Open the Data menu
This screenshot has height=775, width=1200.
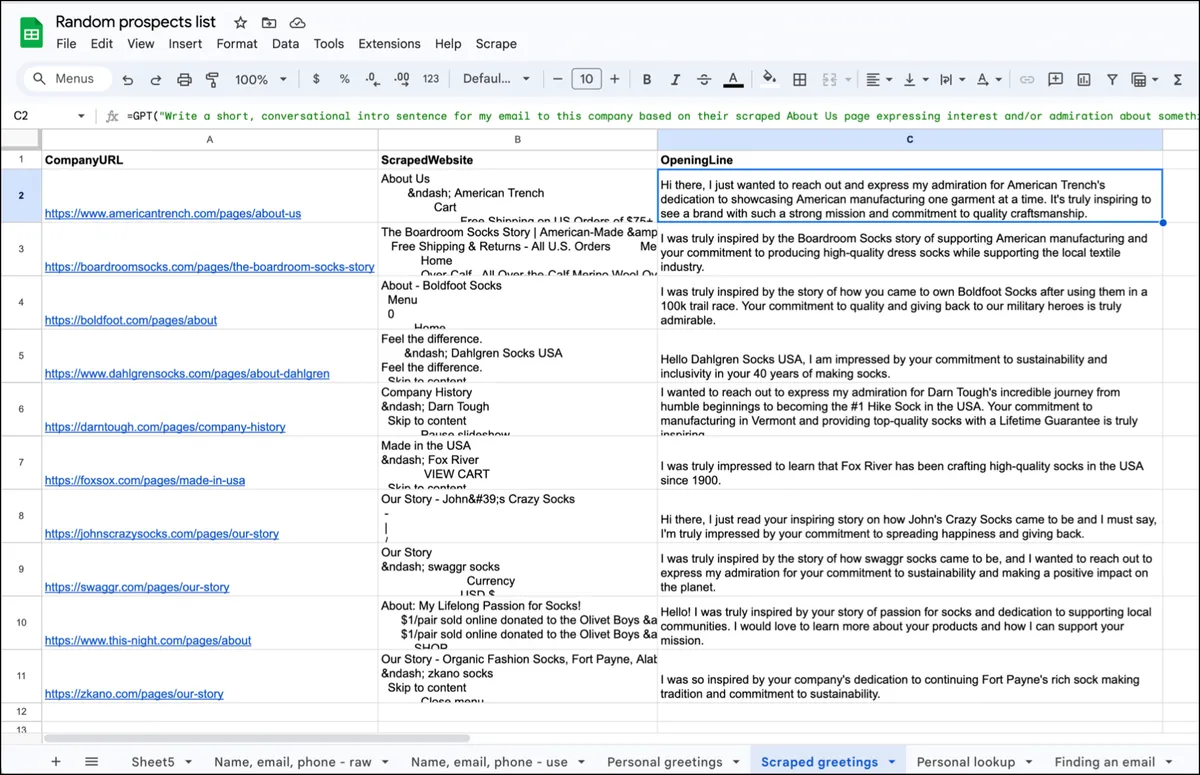click(286, 44)
